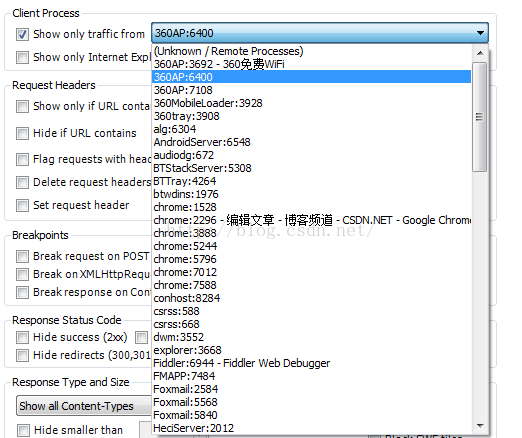Pick 'chrome:3888' process
522x438 pixels.
tap(312, 233)
